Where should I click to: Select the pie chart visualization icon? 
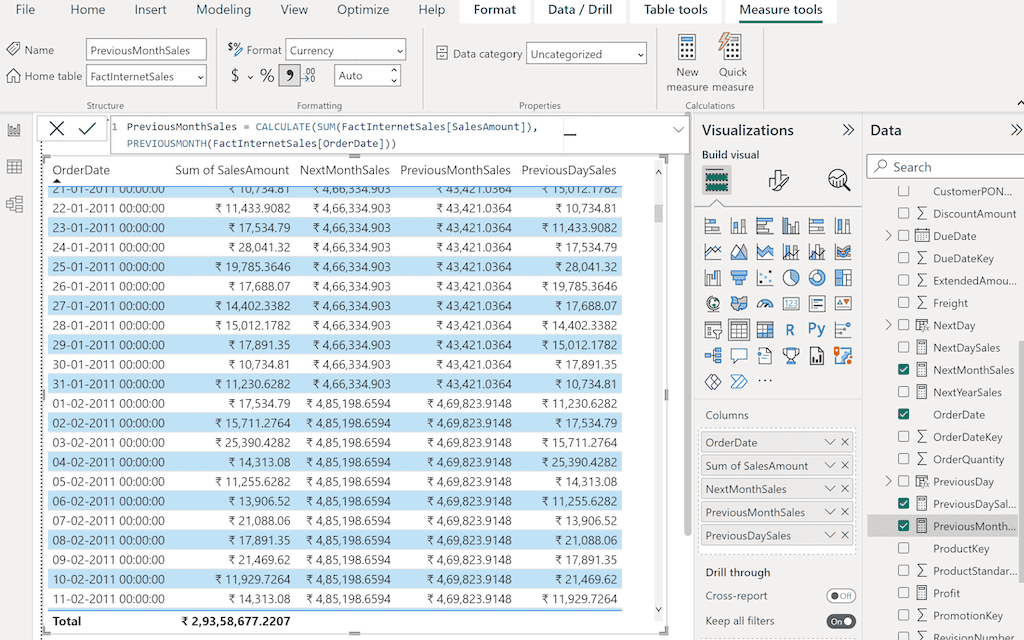(x=789, y=277)
